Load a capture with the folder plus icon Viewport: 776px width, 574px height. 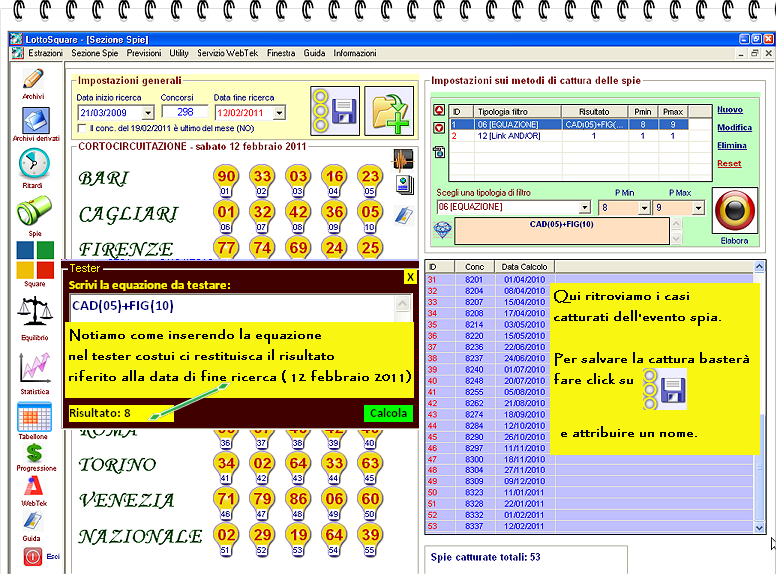click(389, 111)
